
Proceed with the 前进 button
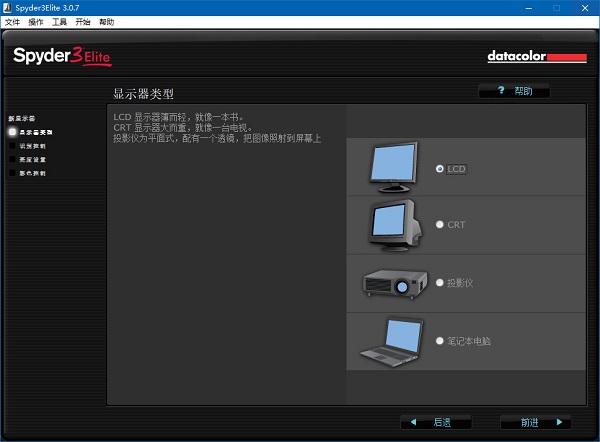pyautogui.click(x=536, y=422)
